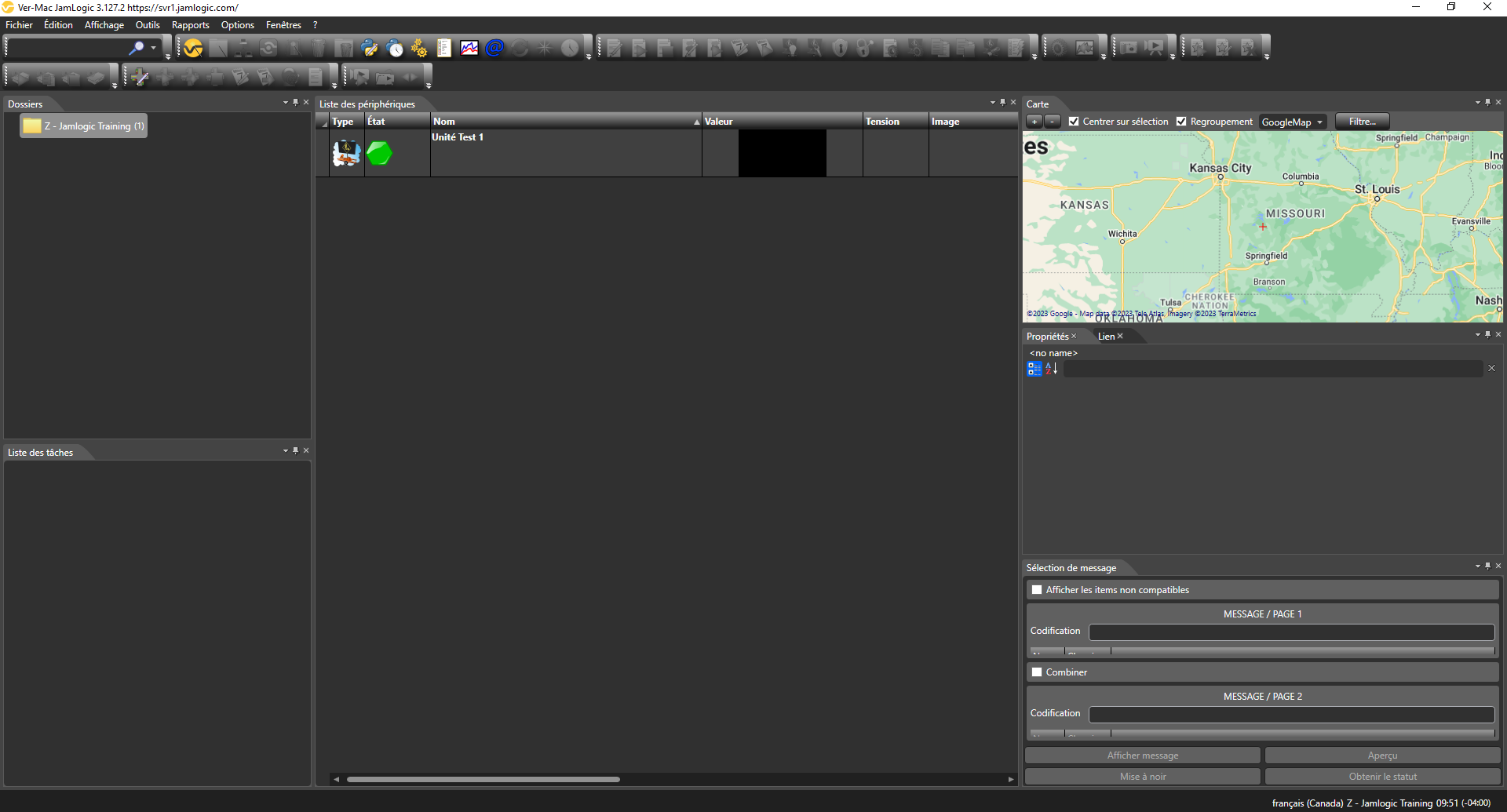Open the Outils menu
Image resolution: width=1507 pixels, height=812 pixels.
148,24
